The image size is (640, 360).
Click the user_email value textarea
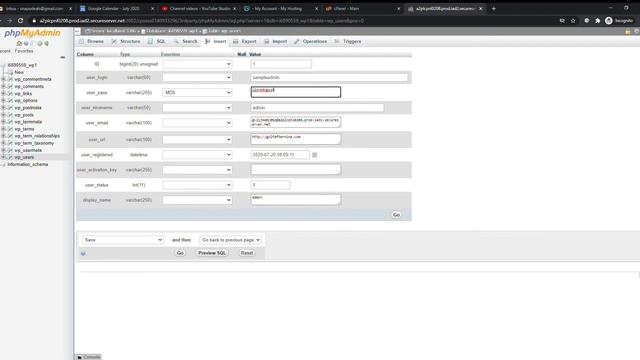click(x=296, y=122)
